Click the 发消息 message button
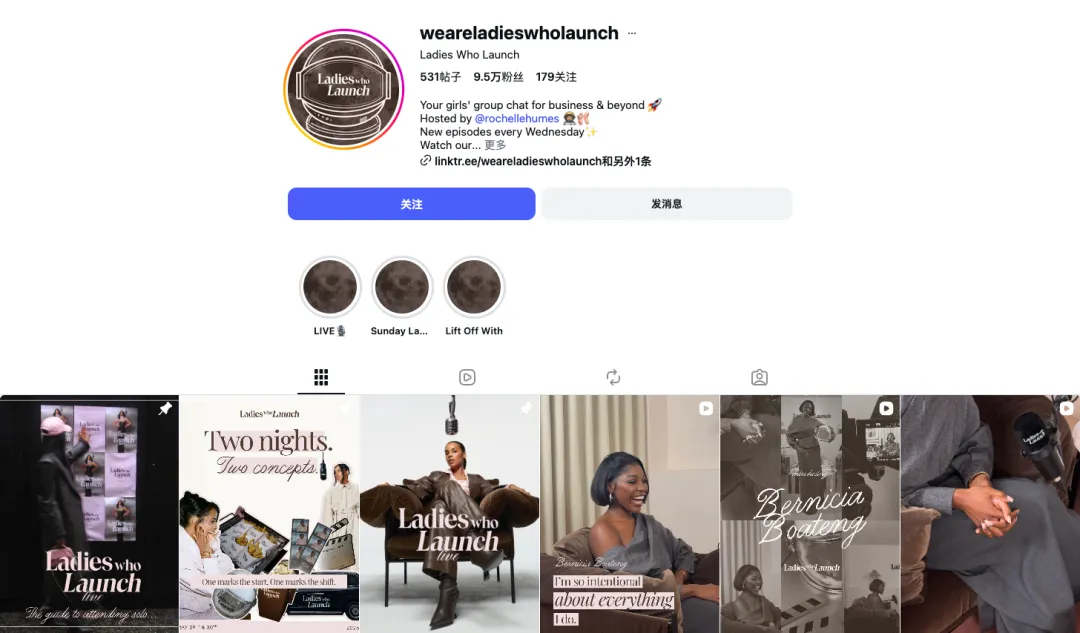 [x=666, y=204]
